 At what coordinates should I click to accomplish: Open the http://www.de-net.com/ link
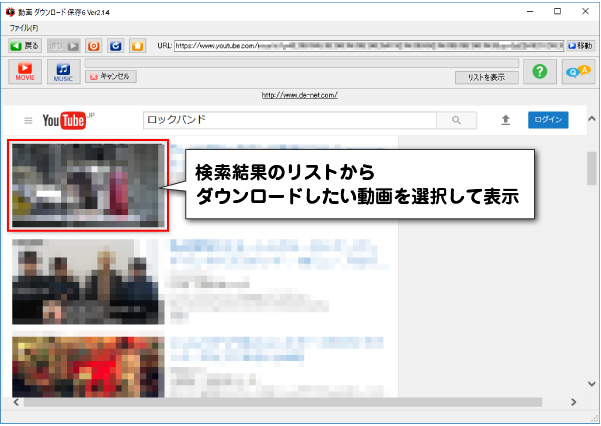click(x=300, y=95)
